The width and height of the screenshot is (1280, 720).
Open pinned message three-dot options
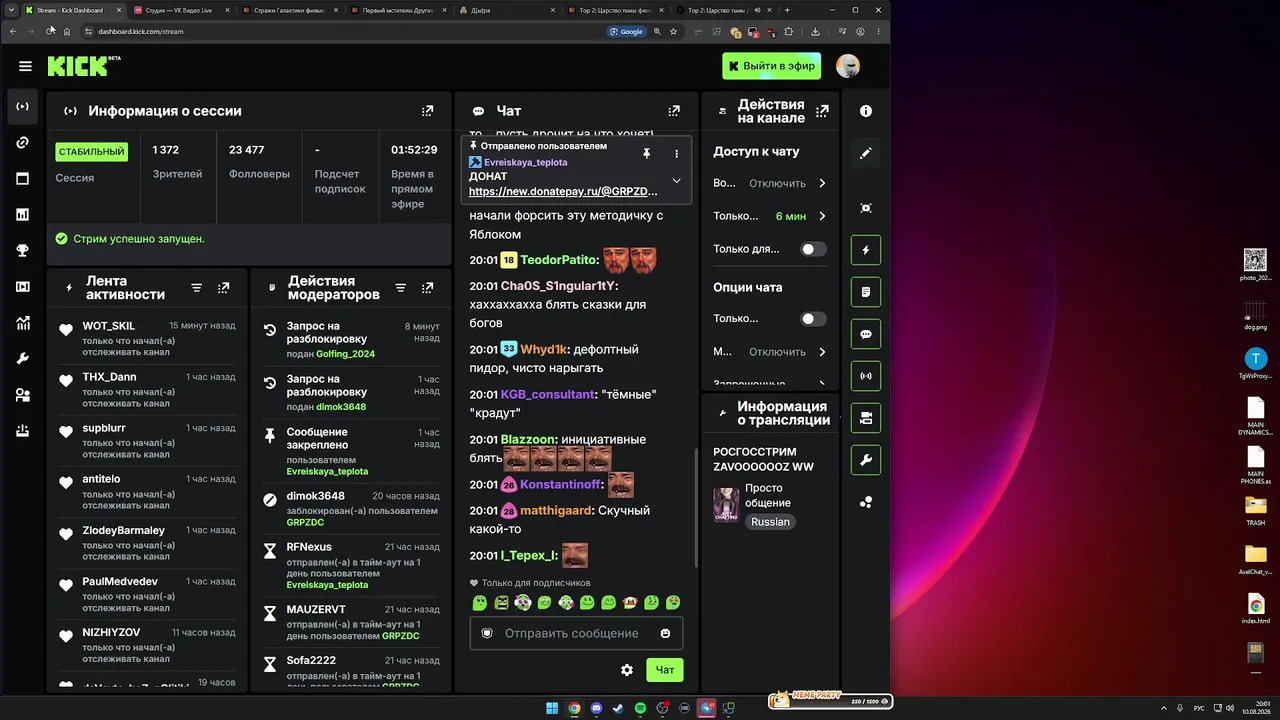point(677,153)
